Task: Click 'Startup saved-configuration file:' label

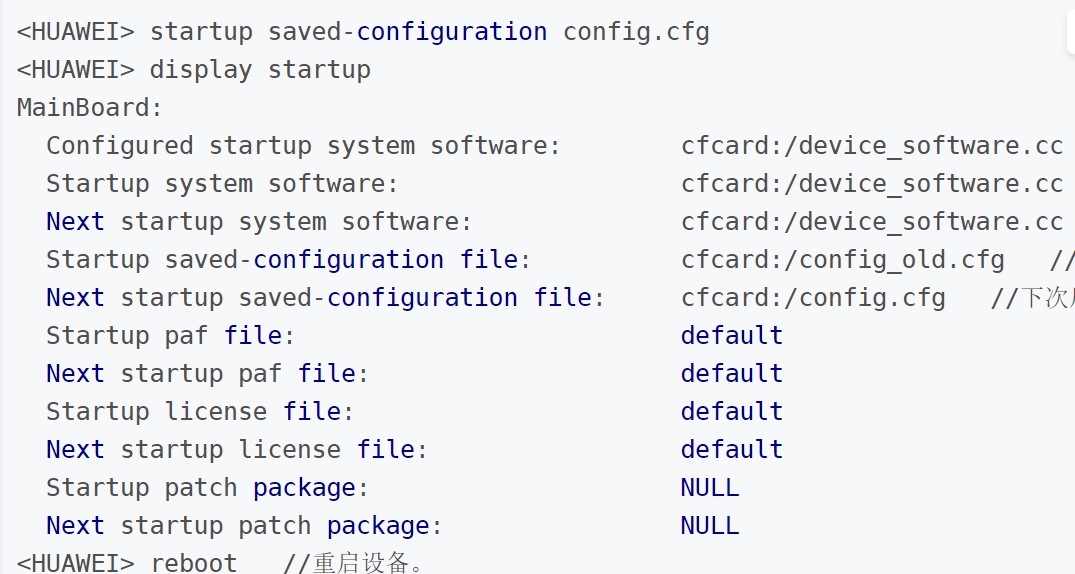Action: click(x=288, y=259)
